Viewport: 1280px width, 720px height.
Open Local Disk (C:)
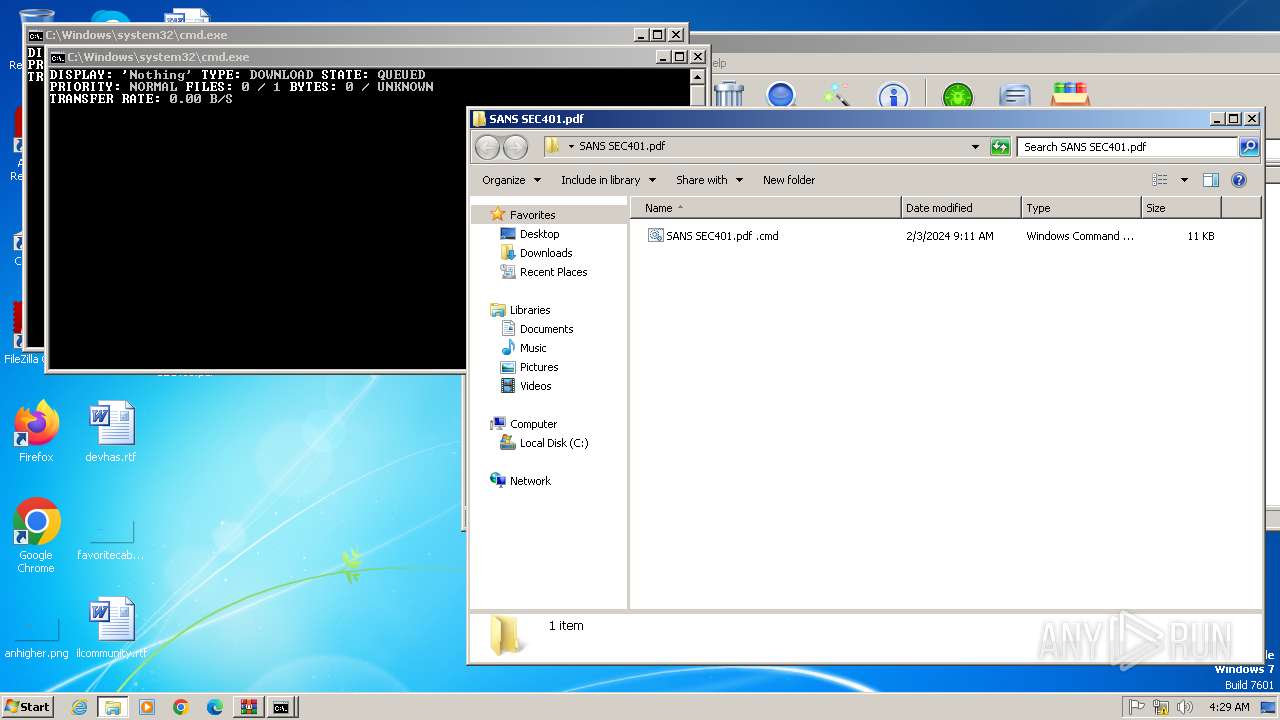coord(554,443)
